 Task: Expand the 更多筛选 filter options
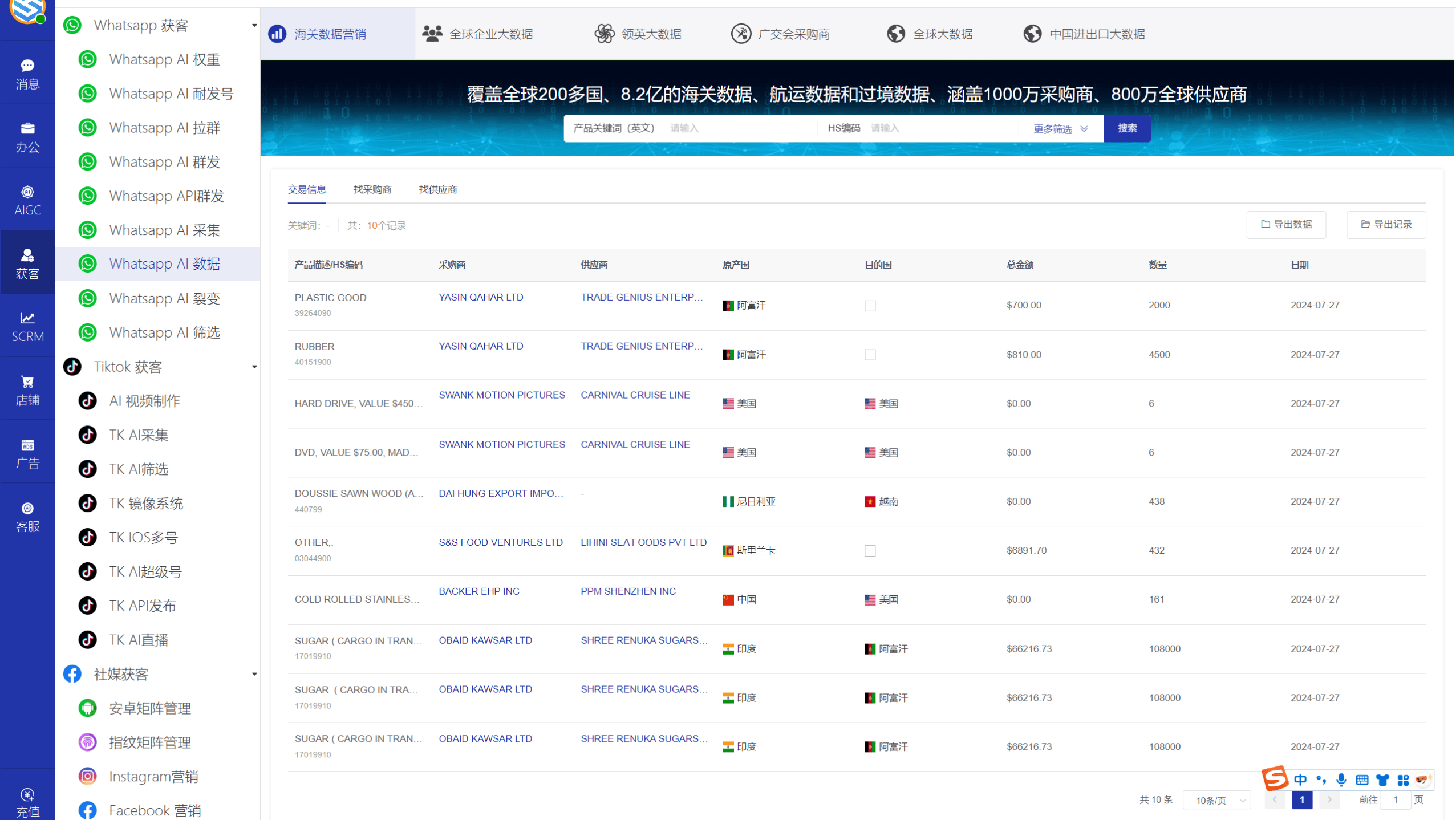1059,128
